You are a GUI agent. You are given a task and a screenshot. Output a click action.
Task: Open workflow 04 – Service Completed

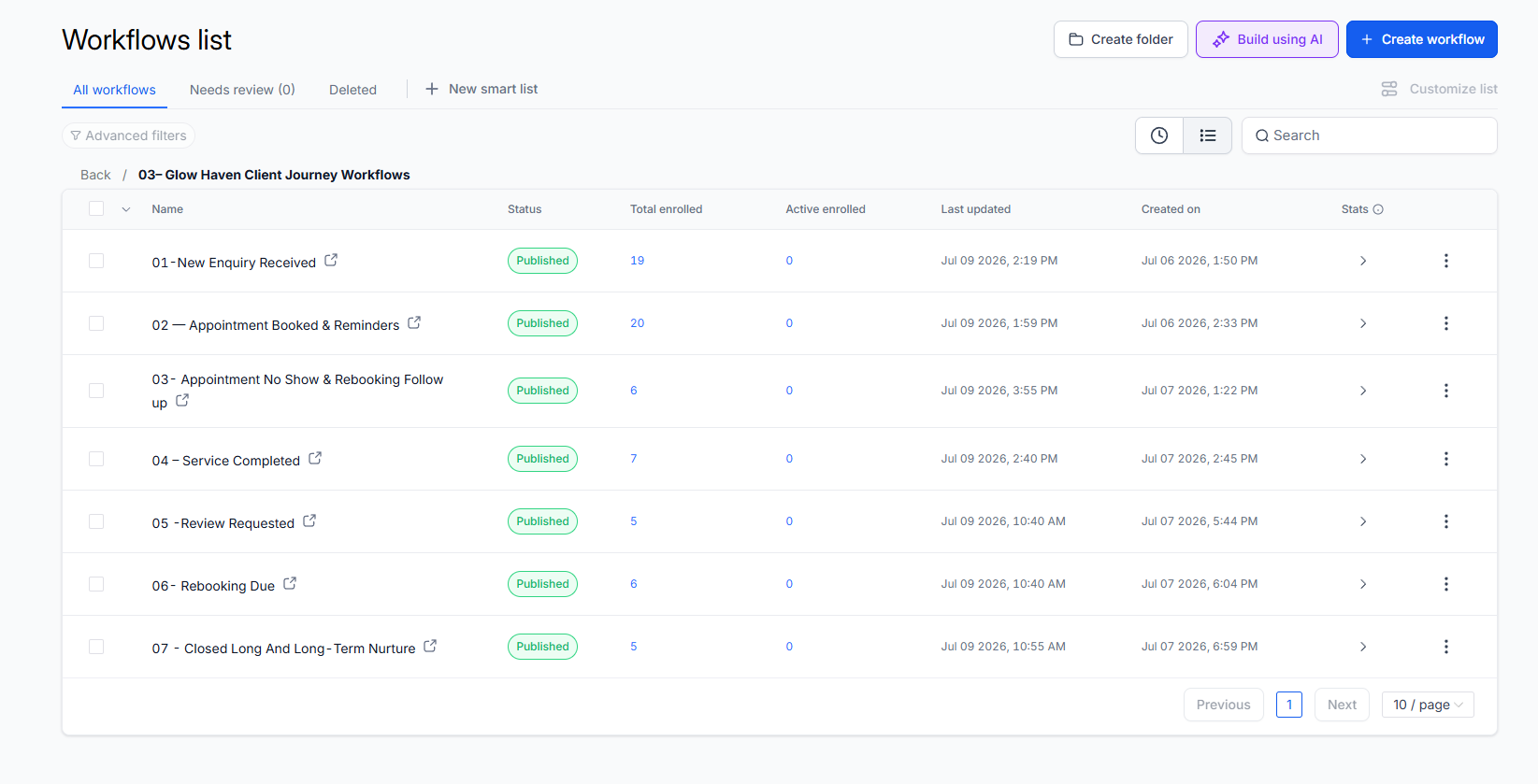click(226, 461)
